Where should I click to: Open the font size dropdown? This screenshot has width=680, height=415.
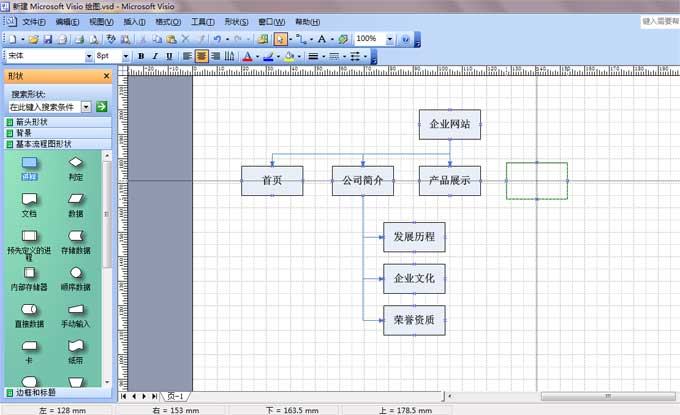127,56
